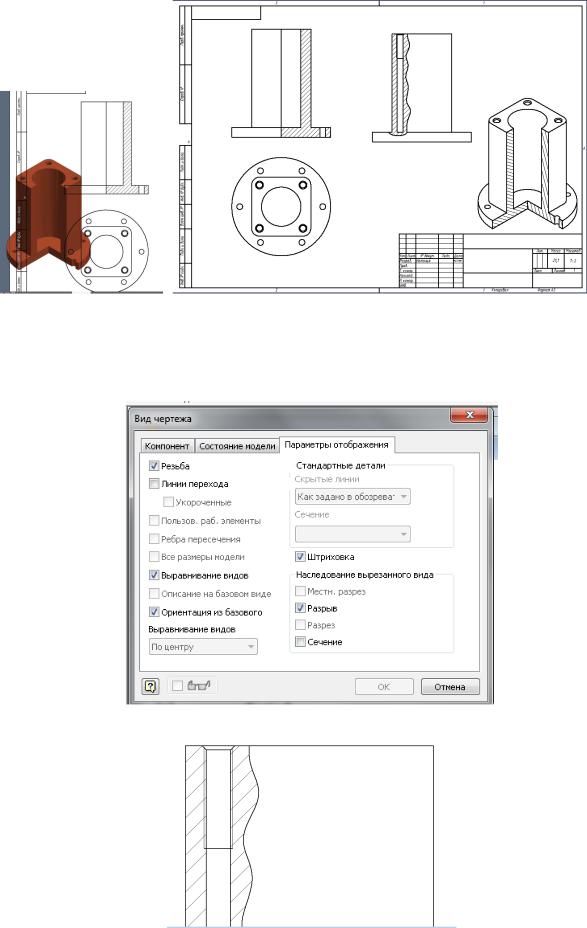Open the Как задано в обозревателе dropdown
The width and height of the screenshot is (587, 928).
353,497
